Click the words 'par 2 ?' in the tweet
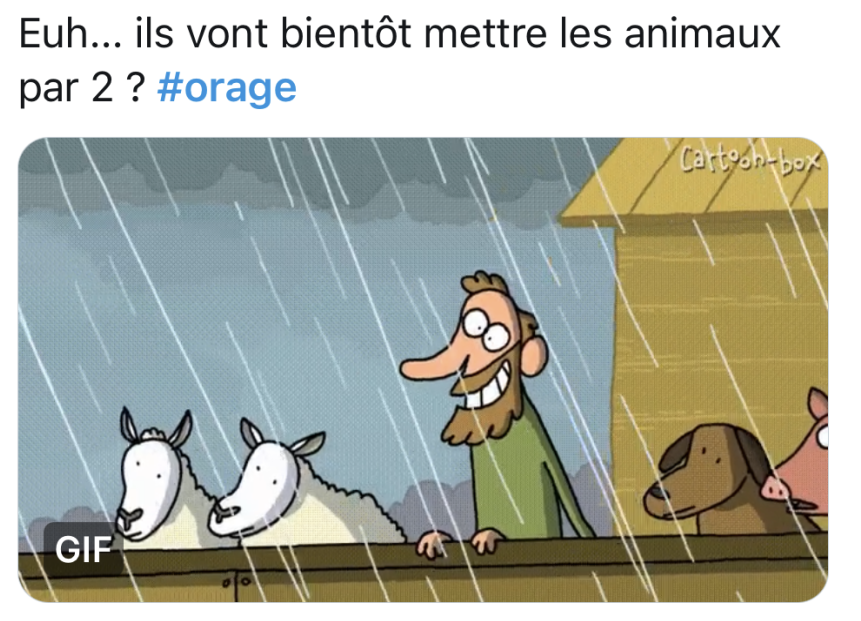861x621 pixels. 82,88
